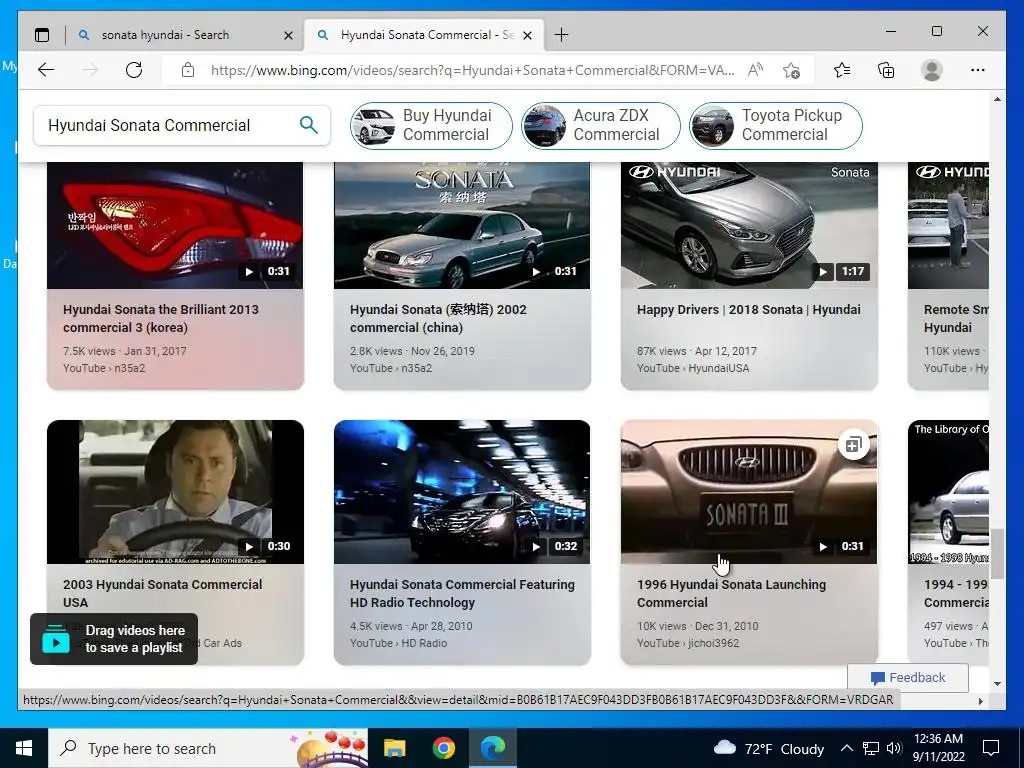Image resolution: width=1024 pixels, height=768 pixels.
Task: Click the address bar URL
Action: pyautogui.click(x=472, y=70)
